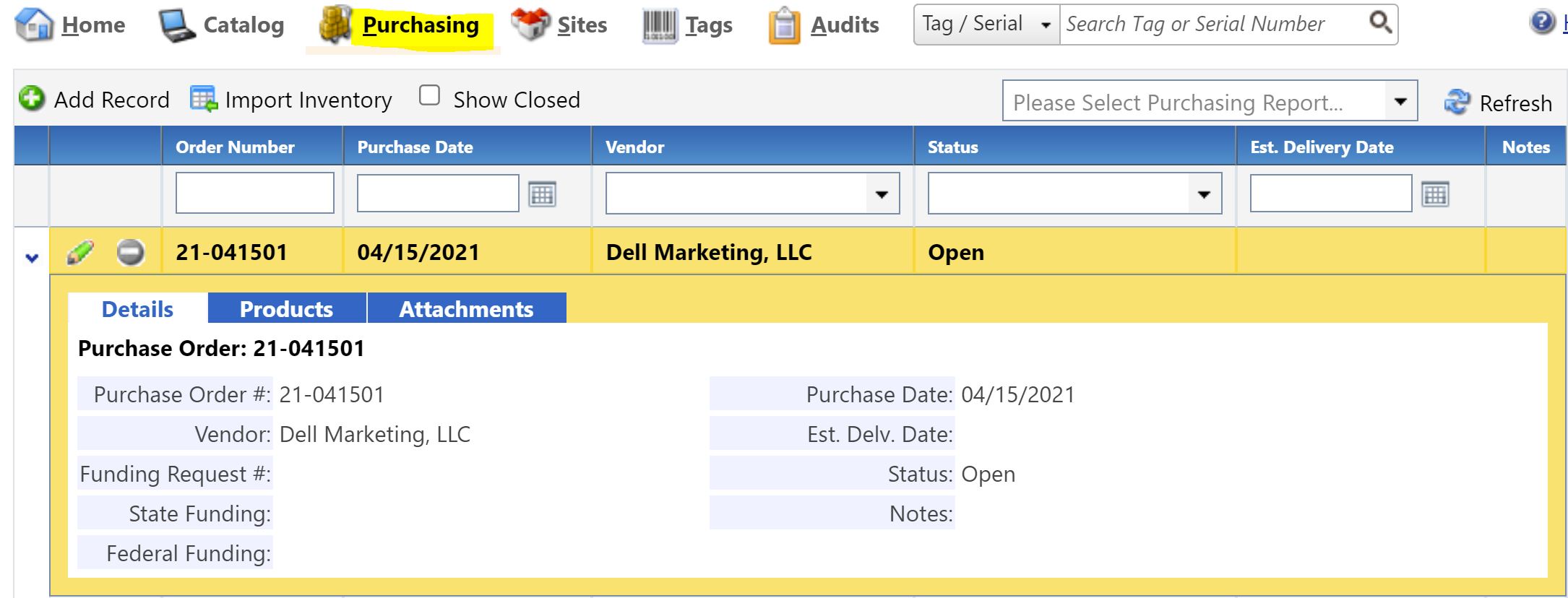Toggle the Show Closed checkbox
This screenshot has width=1568, height=598.
tap(429, 95)
